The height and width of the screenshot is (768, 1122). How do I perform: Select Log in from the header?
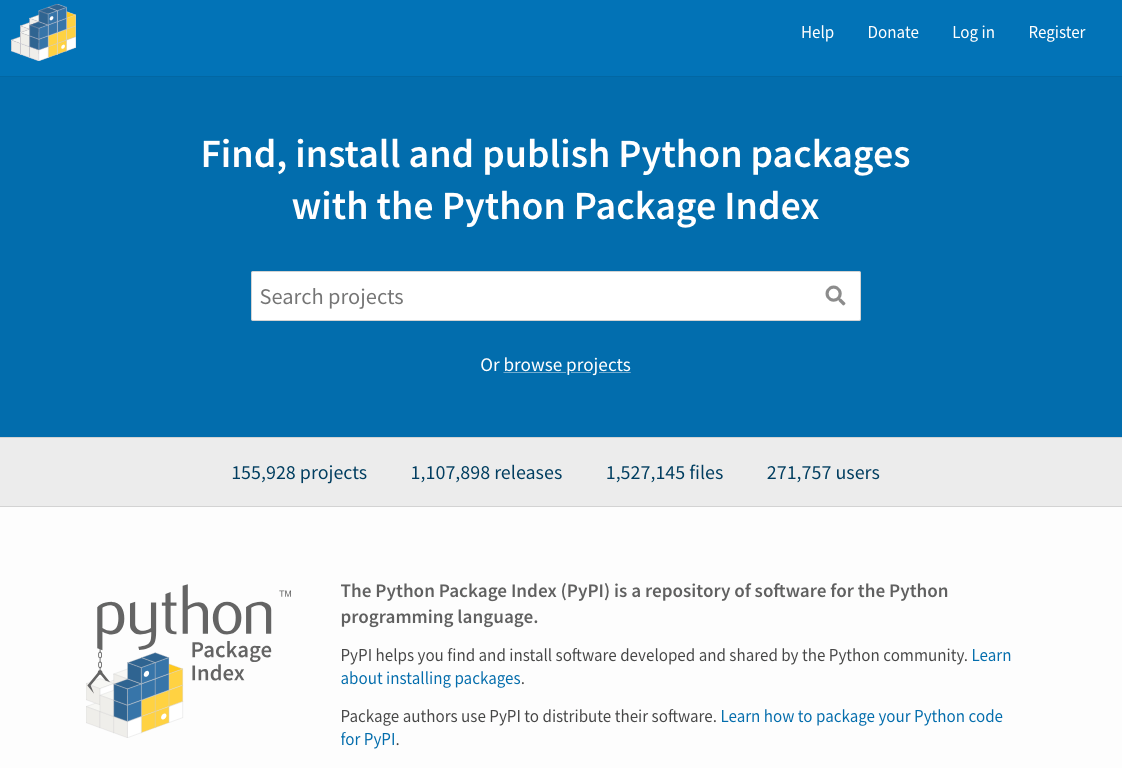[972, 32]
